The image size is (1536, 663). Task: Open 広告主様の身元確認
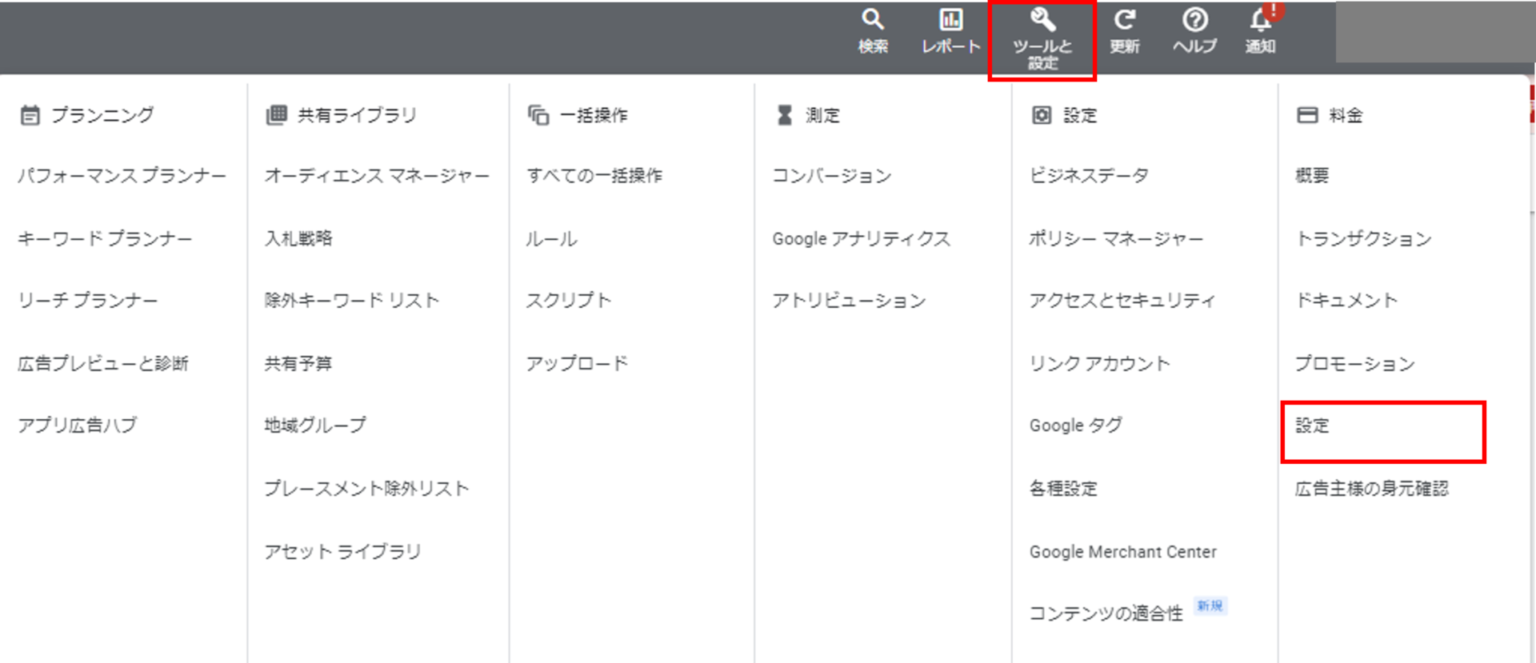tap(1371, 489)
